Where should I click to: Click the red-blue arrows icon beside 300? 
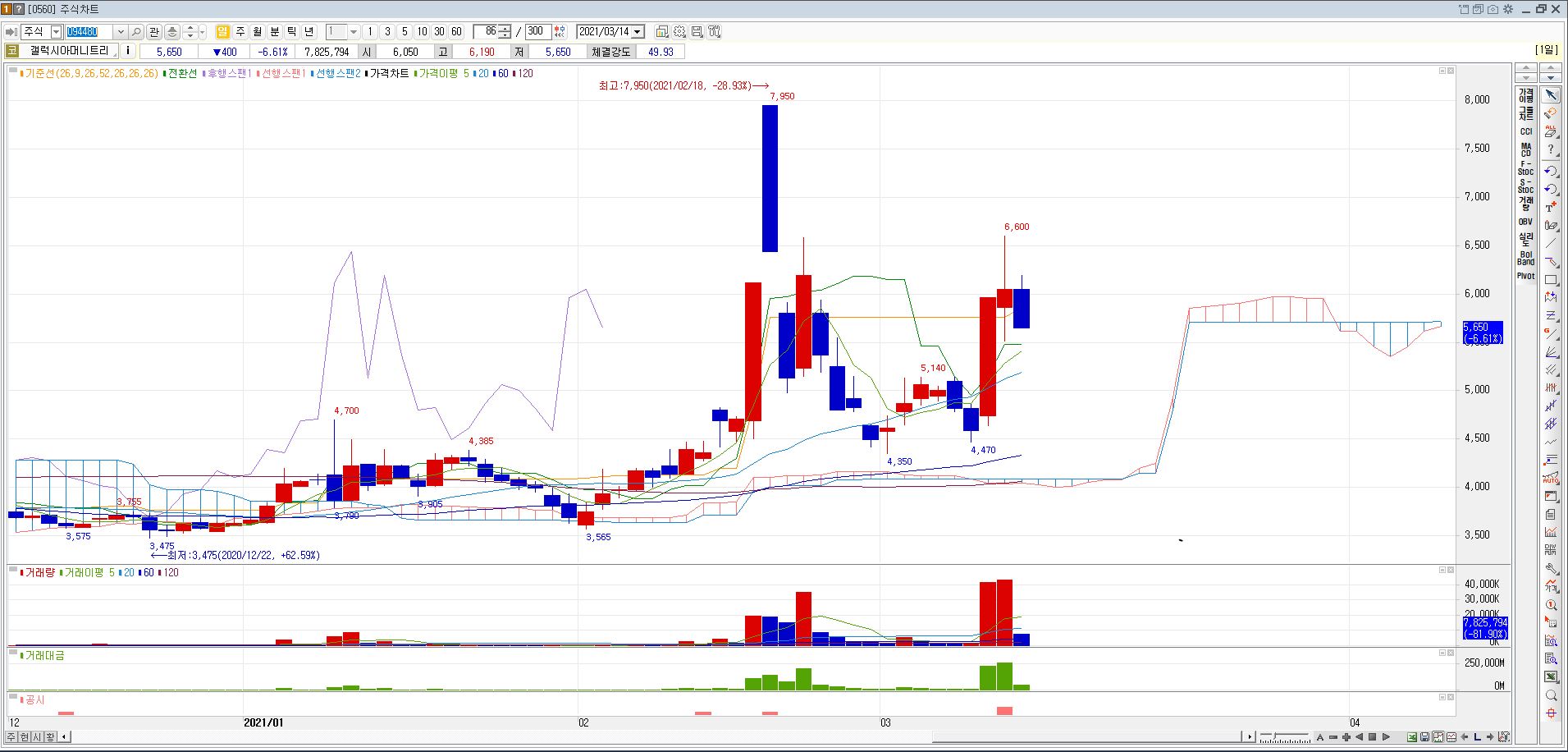(x=560, y=32)
